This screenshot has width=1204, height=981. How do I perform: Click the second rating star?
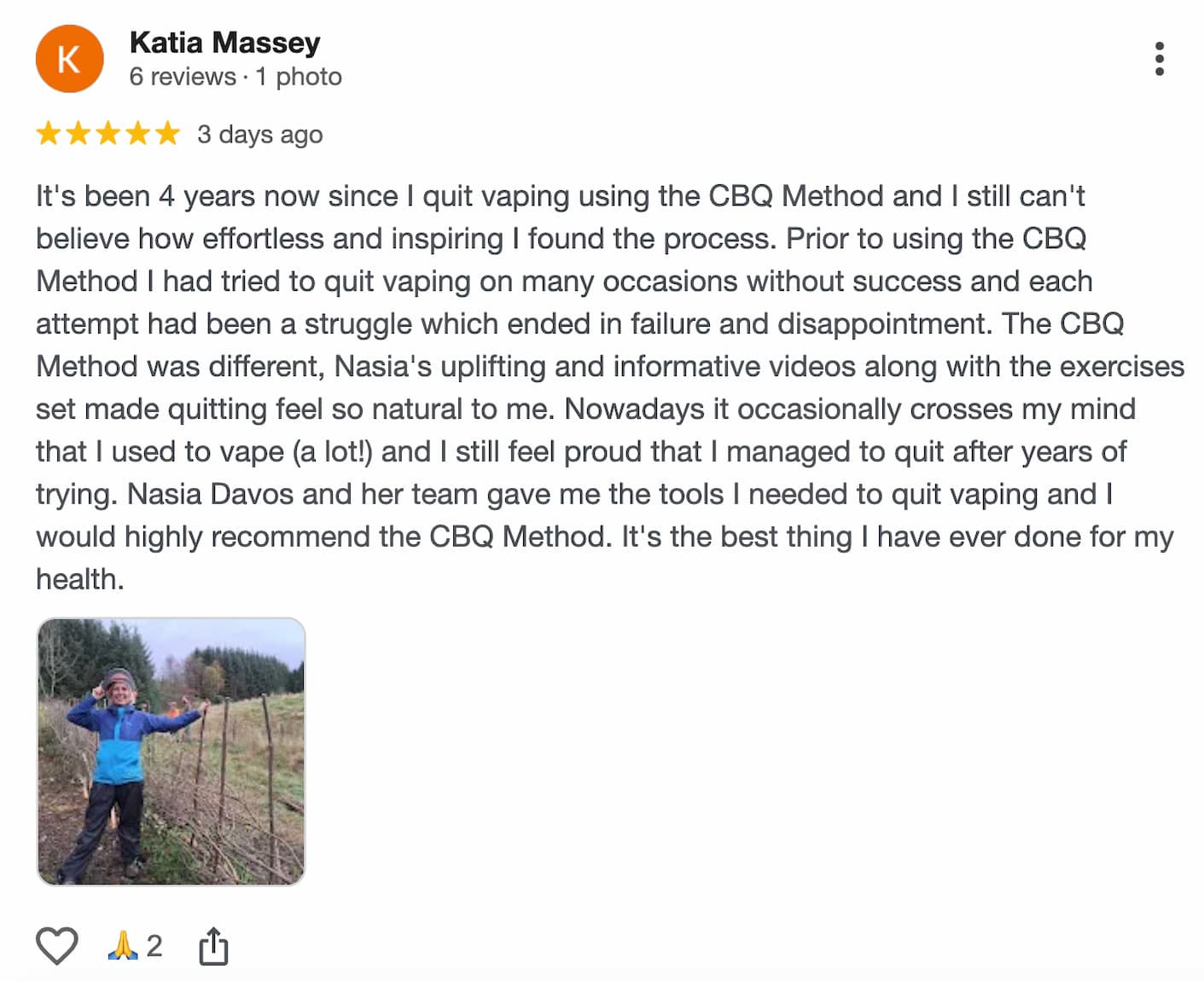(79, 133)
